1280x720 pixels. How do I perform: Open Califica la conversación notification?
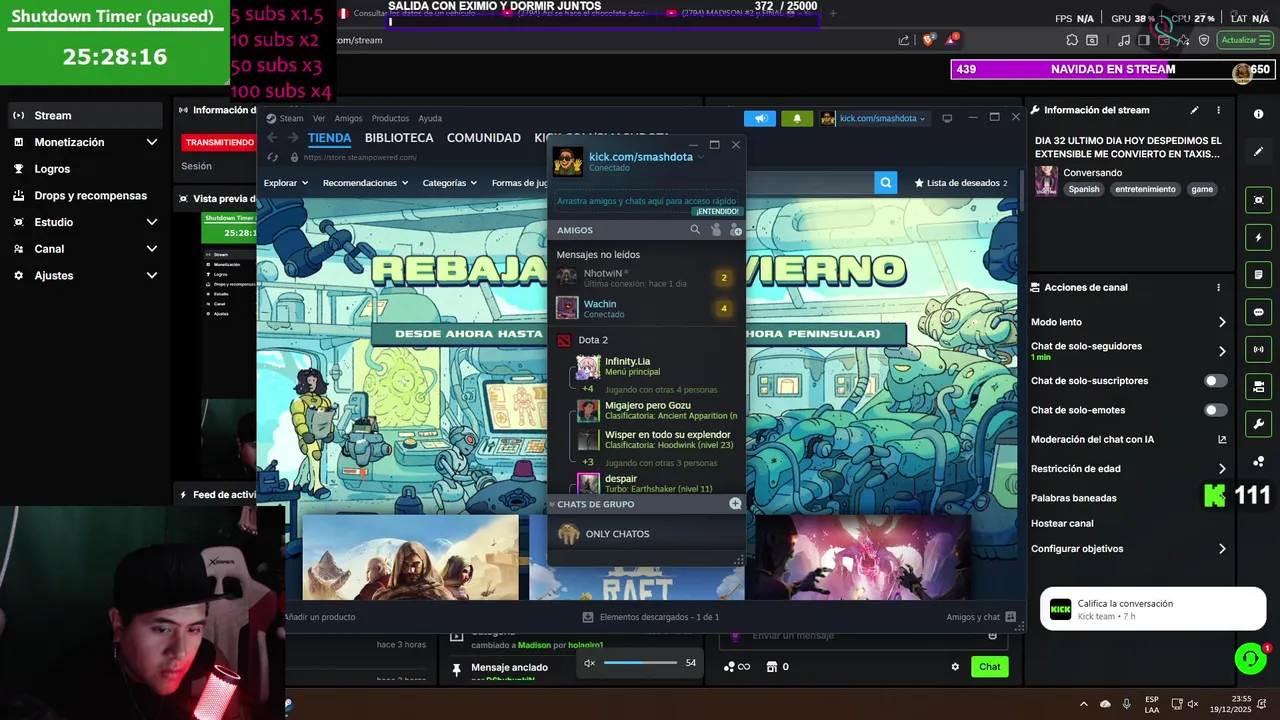(1153, 609)
